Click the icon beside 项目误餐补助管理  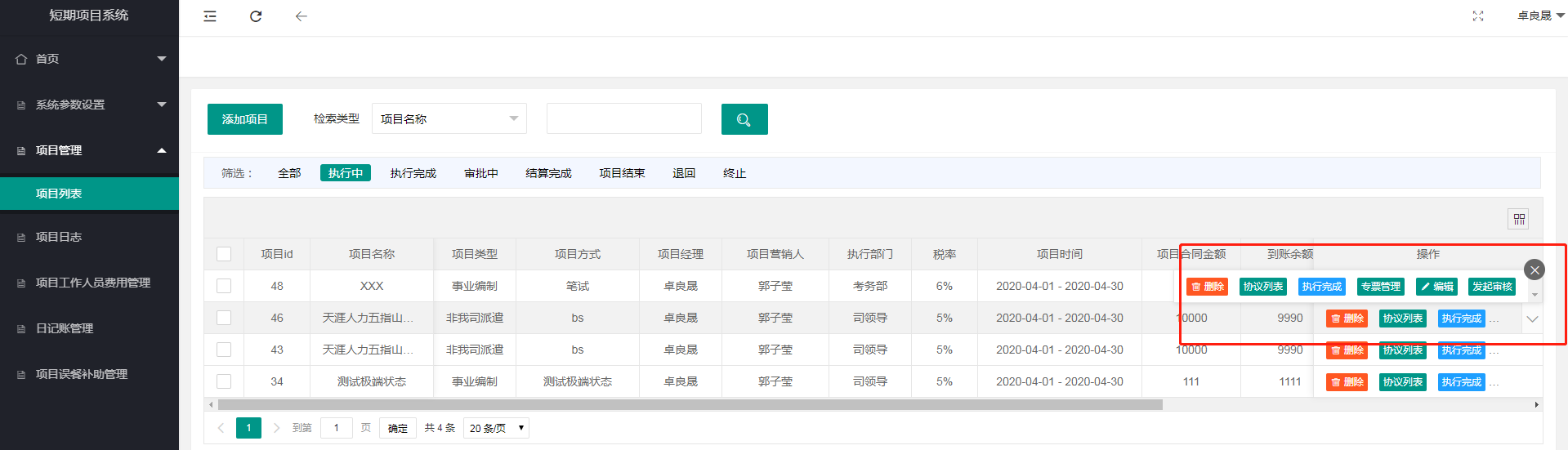coord(21,374)
